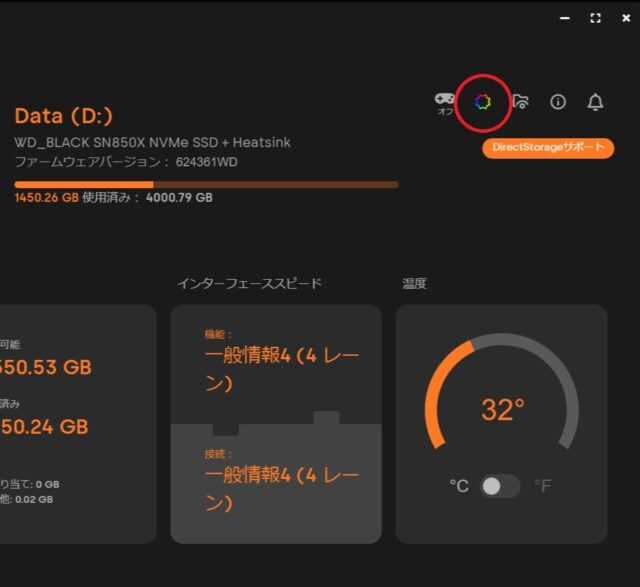Switch the temperature unit toggle between °C and °F
This screenshot has width=640, height=587.
[500, 486]
